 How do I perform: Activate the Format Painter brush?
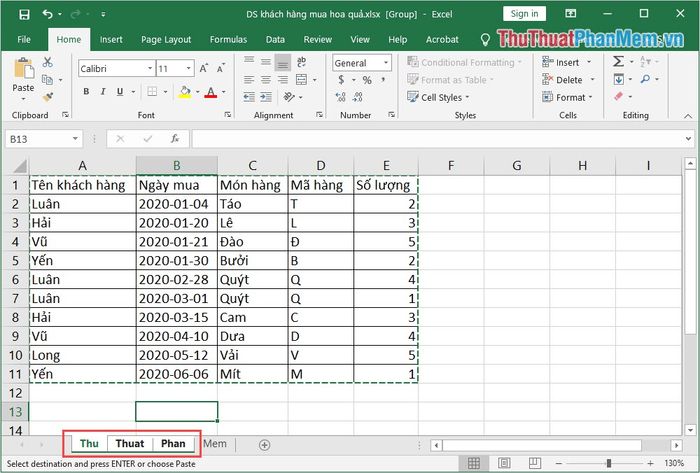(47, 97)
